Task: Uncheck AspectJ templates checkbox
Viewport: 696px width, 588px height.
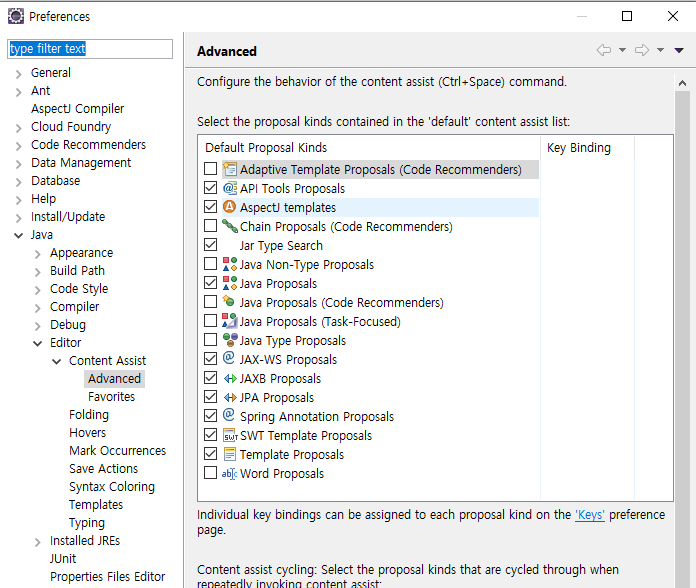Action: [x=210, y=207]
